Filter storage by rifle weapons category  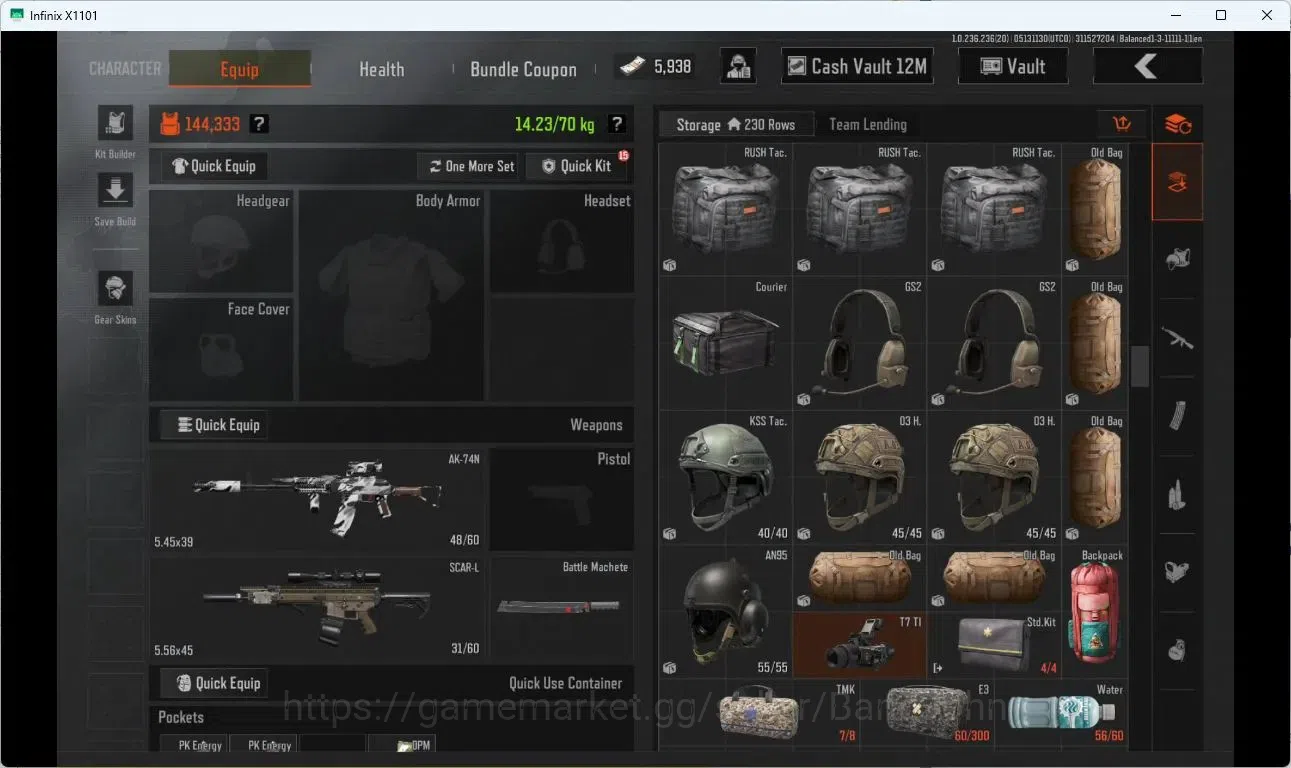tap(1177, 337)
